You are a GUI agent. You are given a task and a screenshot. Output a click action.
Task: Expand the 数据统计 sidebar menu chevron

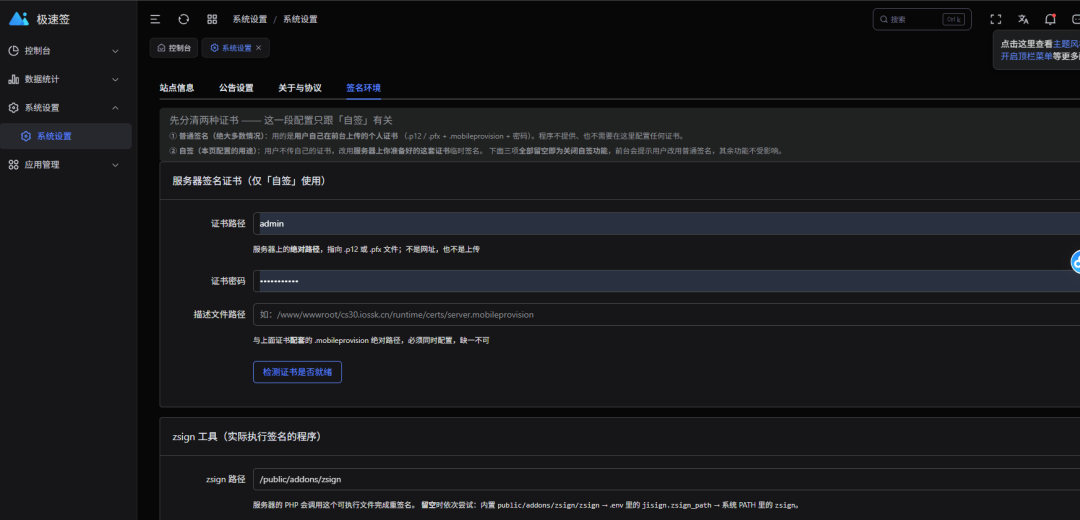point(115,79)
